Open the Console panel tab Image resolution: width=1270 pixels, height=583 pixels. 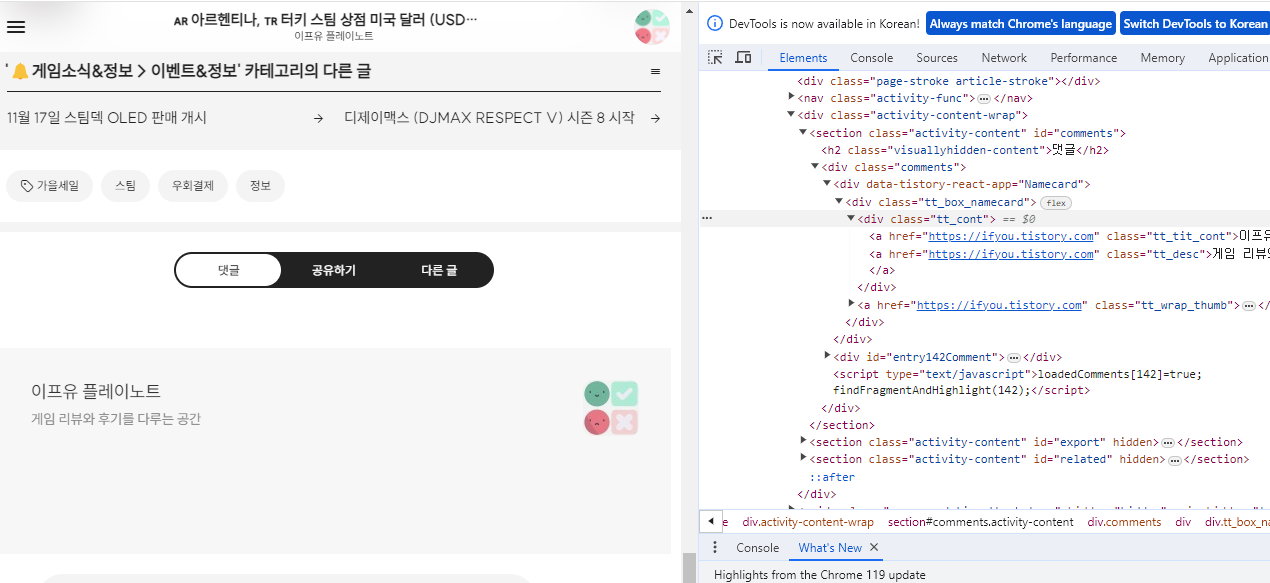[872, 58]
